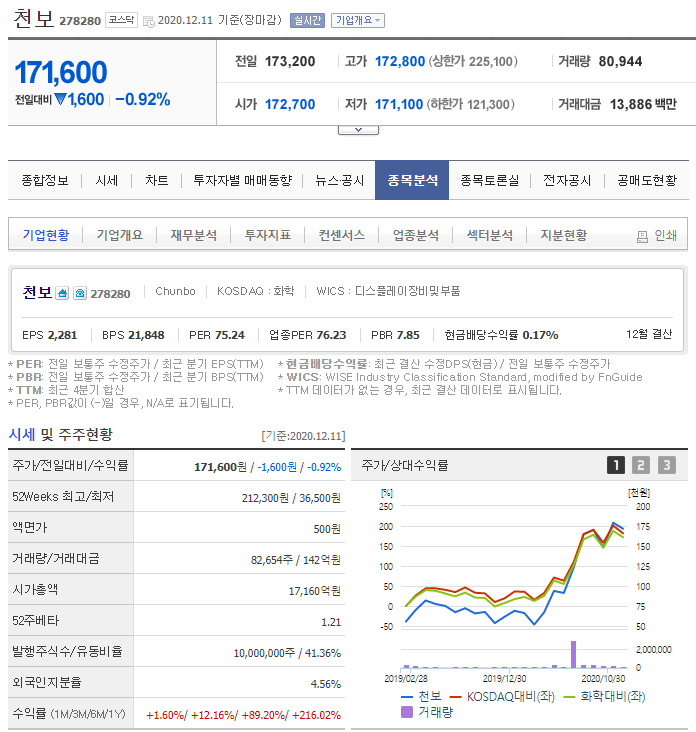This screenshot has height=732, width=696.
Task: Click the 시세 및 주주현황 heading
Action: click(61, 435)
